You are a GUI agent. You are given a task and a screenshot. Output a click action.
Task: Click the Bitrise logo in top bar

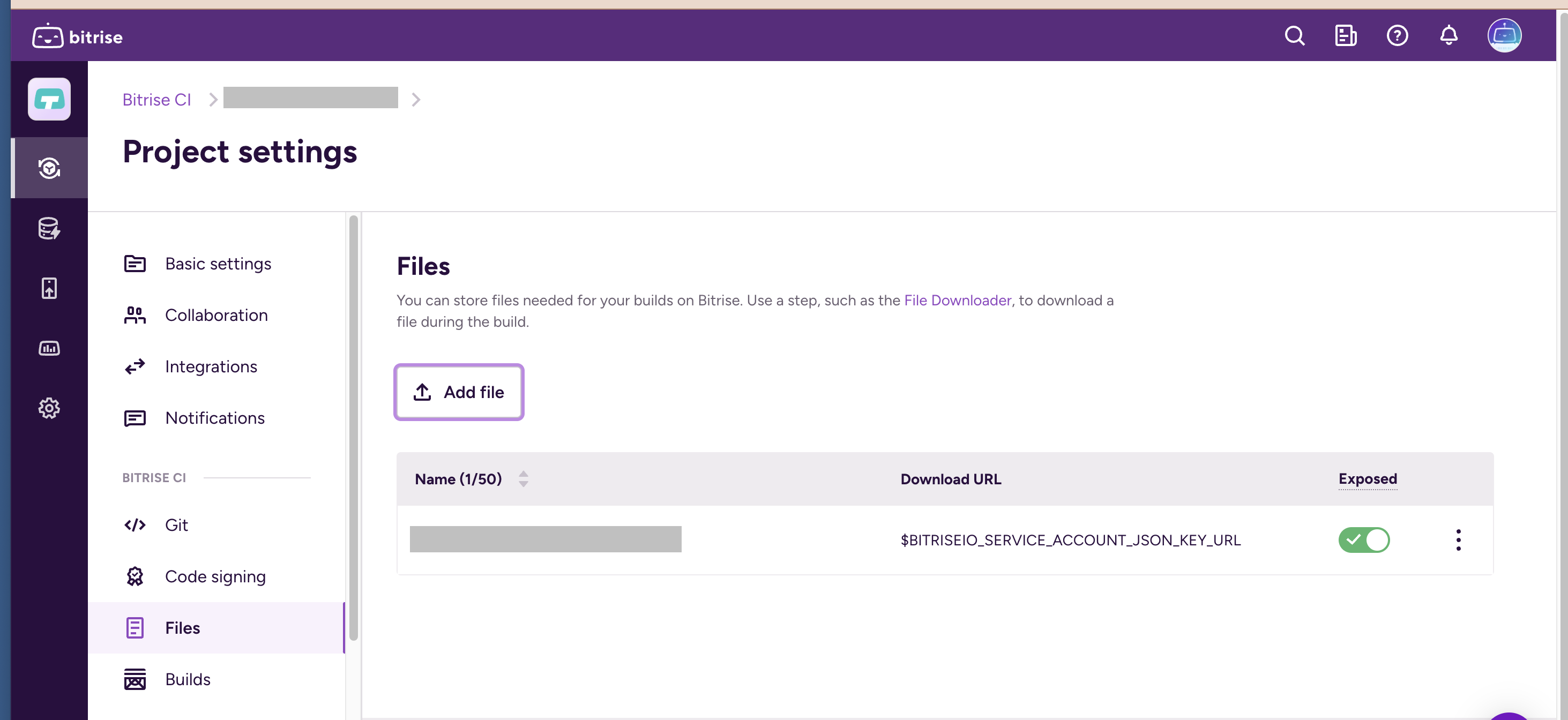pos(77,36)
